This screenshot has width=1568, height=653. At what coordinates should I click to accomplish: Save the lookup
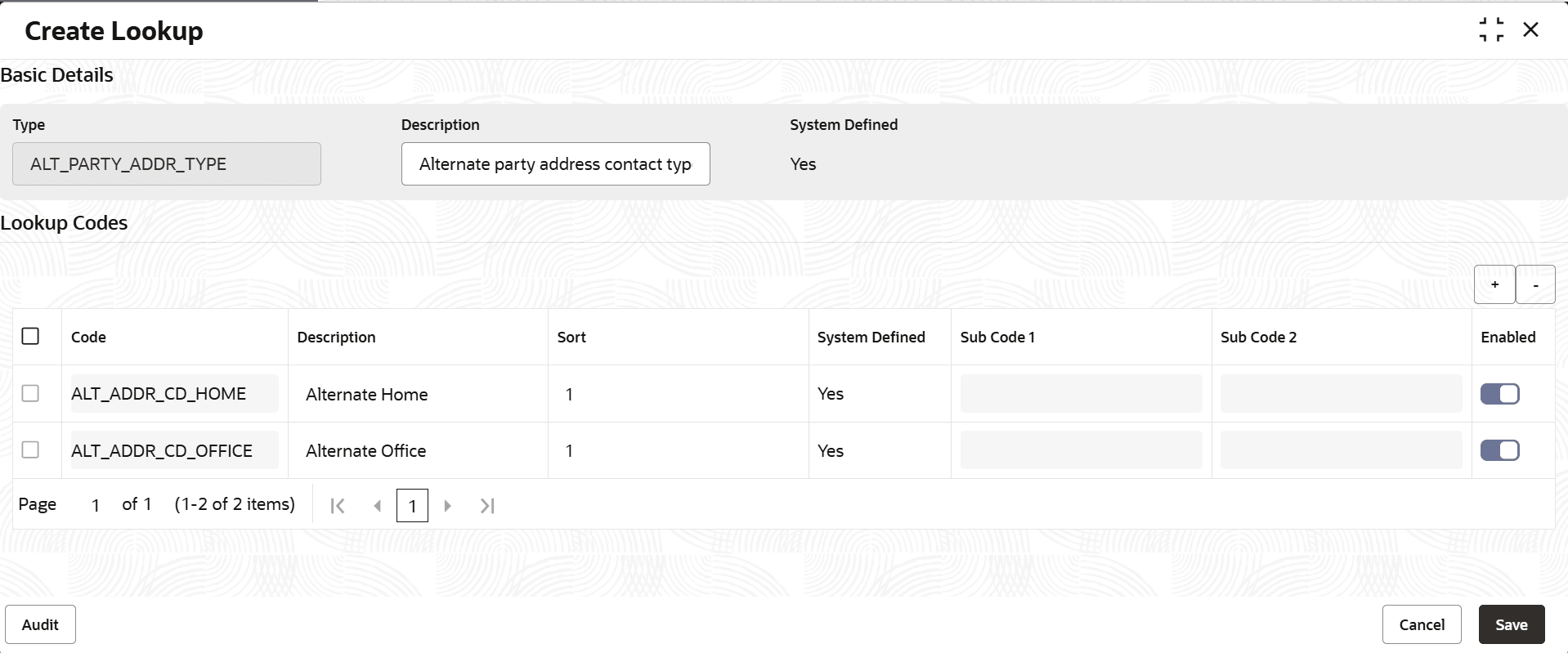1512,624
